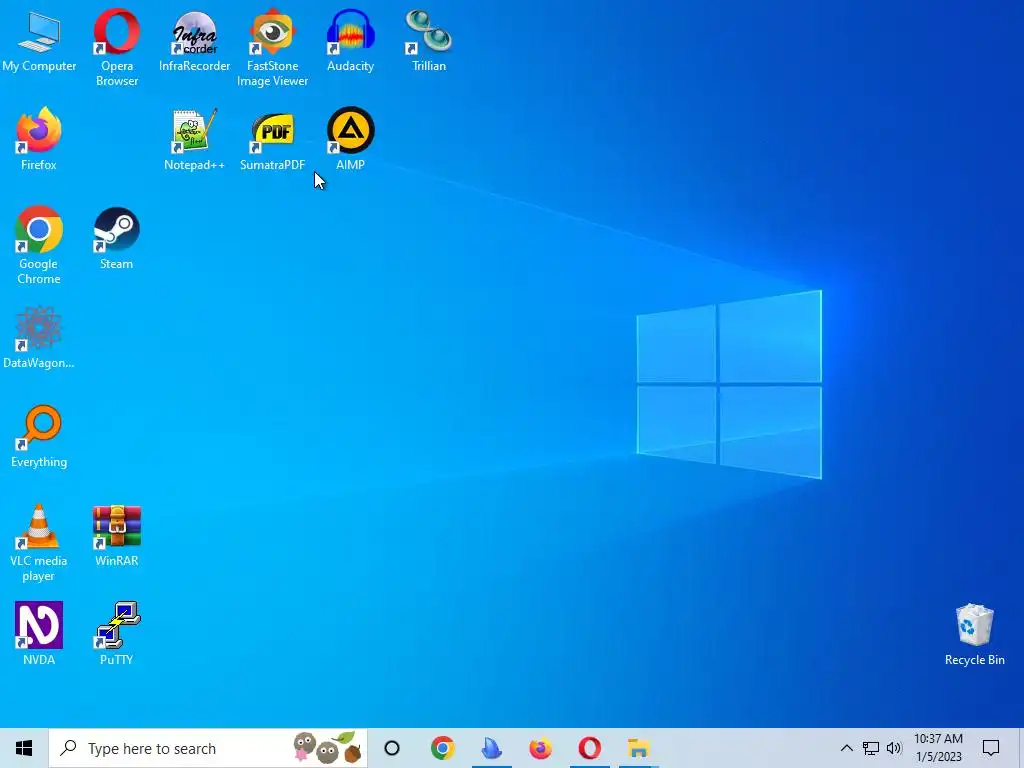Screen dimensions: 1024x768
Task: Open Cortana circle on the taskbar
Action: [x=392, y=748]
